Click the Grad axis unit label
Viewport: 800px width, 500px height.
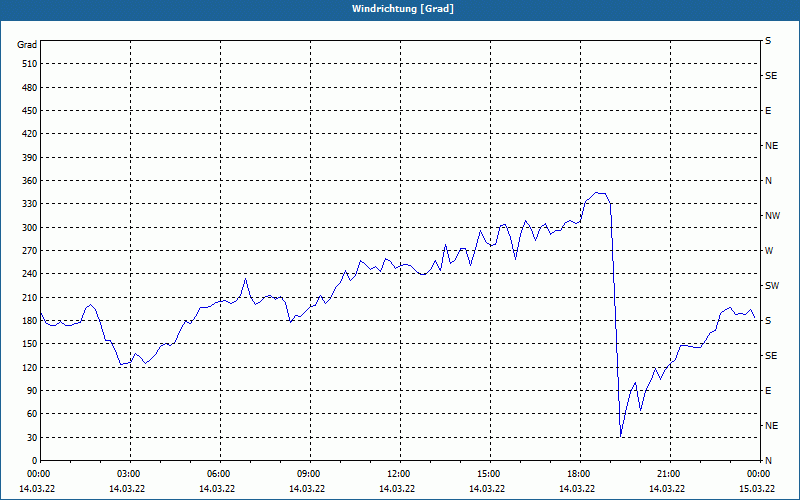tap(27, 45)
